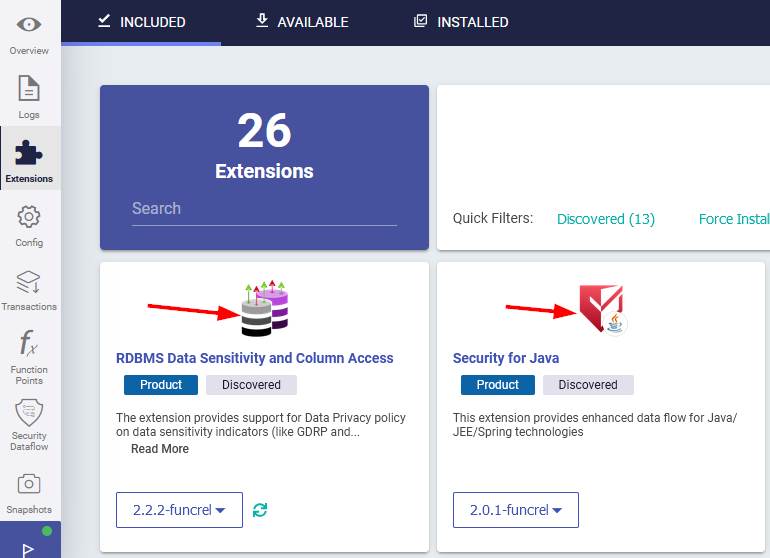Image resolution: width=770 pixels, height=558 pixels.
Task: Open the Config gear icon
Action: pos(29,217)
